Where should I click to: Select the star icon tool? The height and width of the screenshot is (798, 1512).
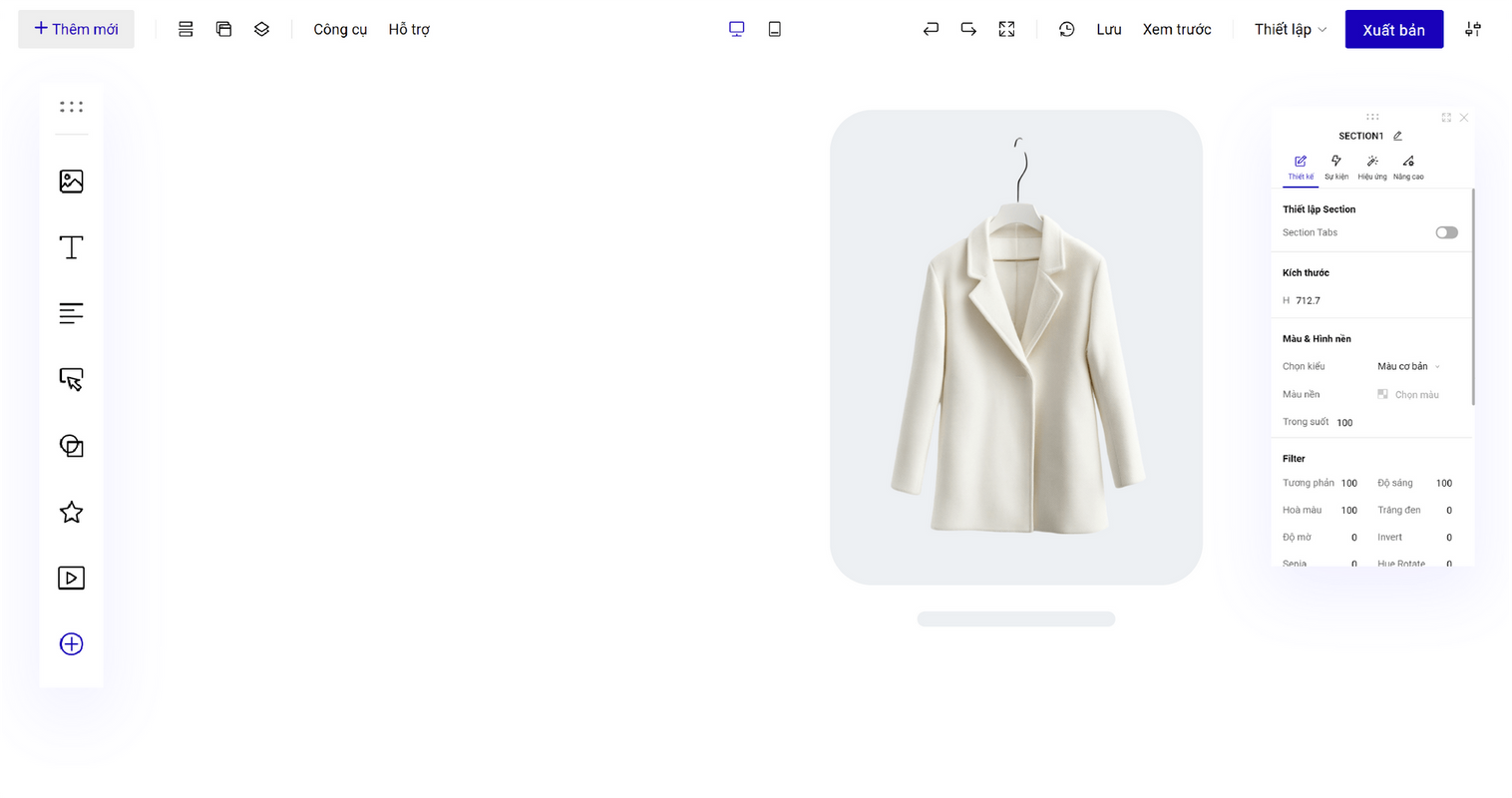(71, 512)
